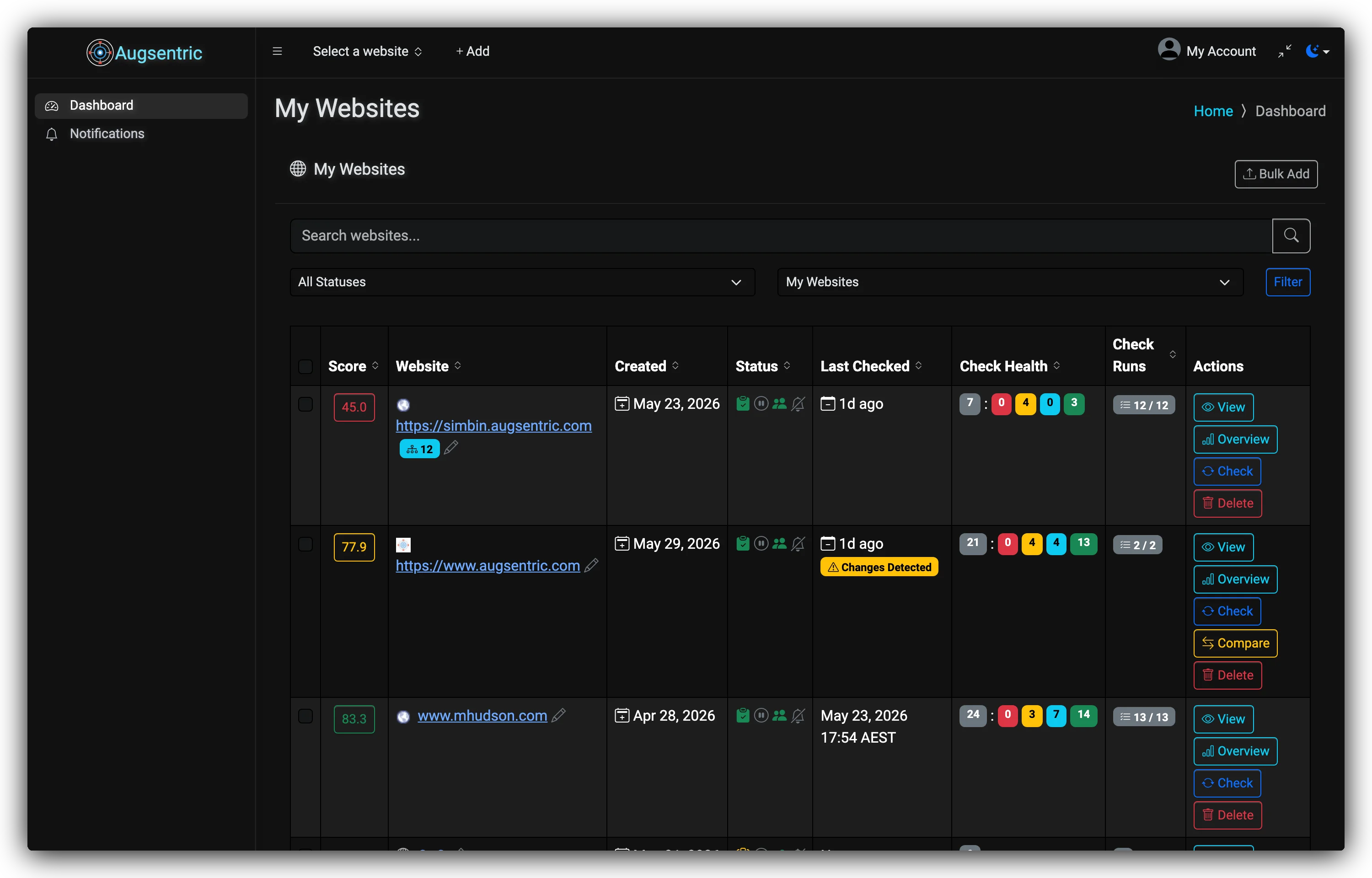The image size is (1372, 878).
Task: Click the Augsentric logo icon
Action: click(100, 53)
